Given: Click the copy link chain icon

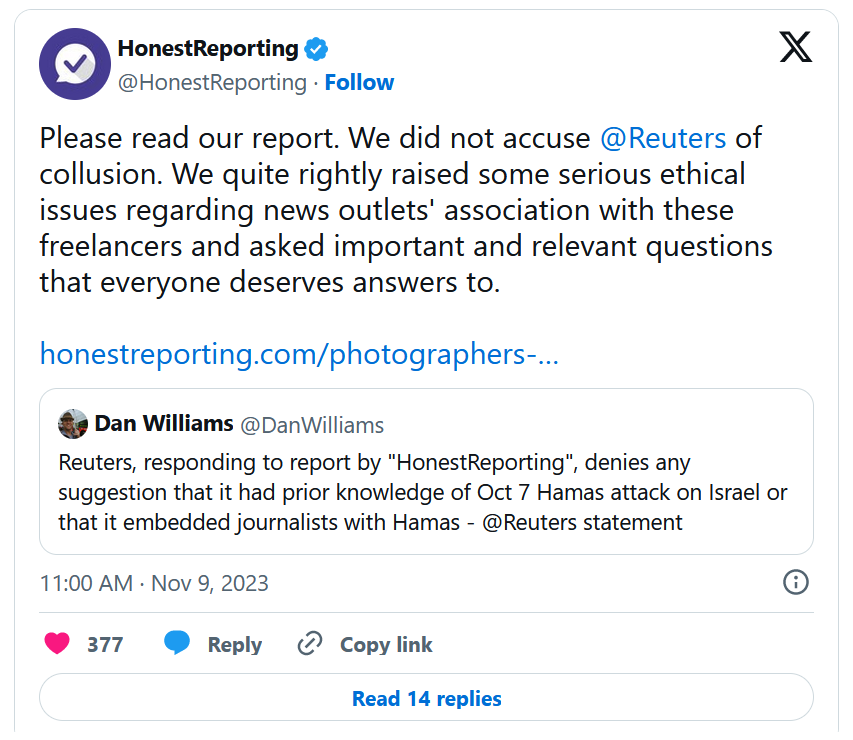Looking at the screenshot, I should [310, 644].
